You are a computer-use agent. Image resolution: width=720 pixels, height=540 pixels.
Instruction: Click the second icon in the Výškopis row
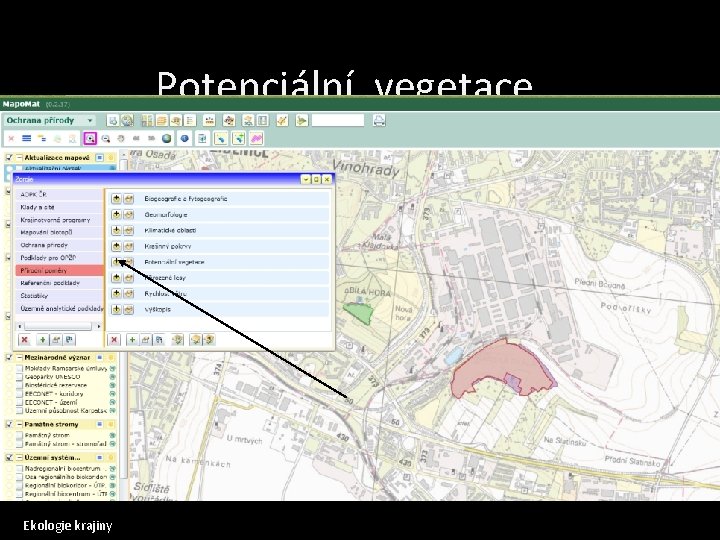click(x=129, y=309)
